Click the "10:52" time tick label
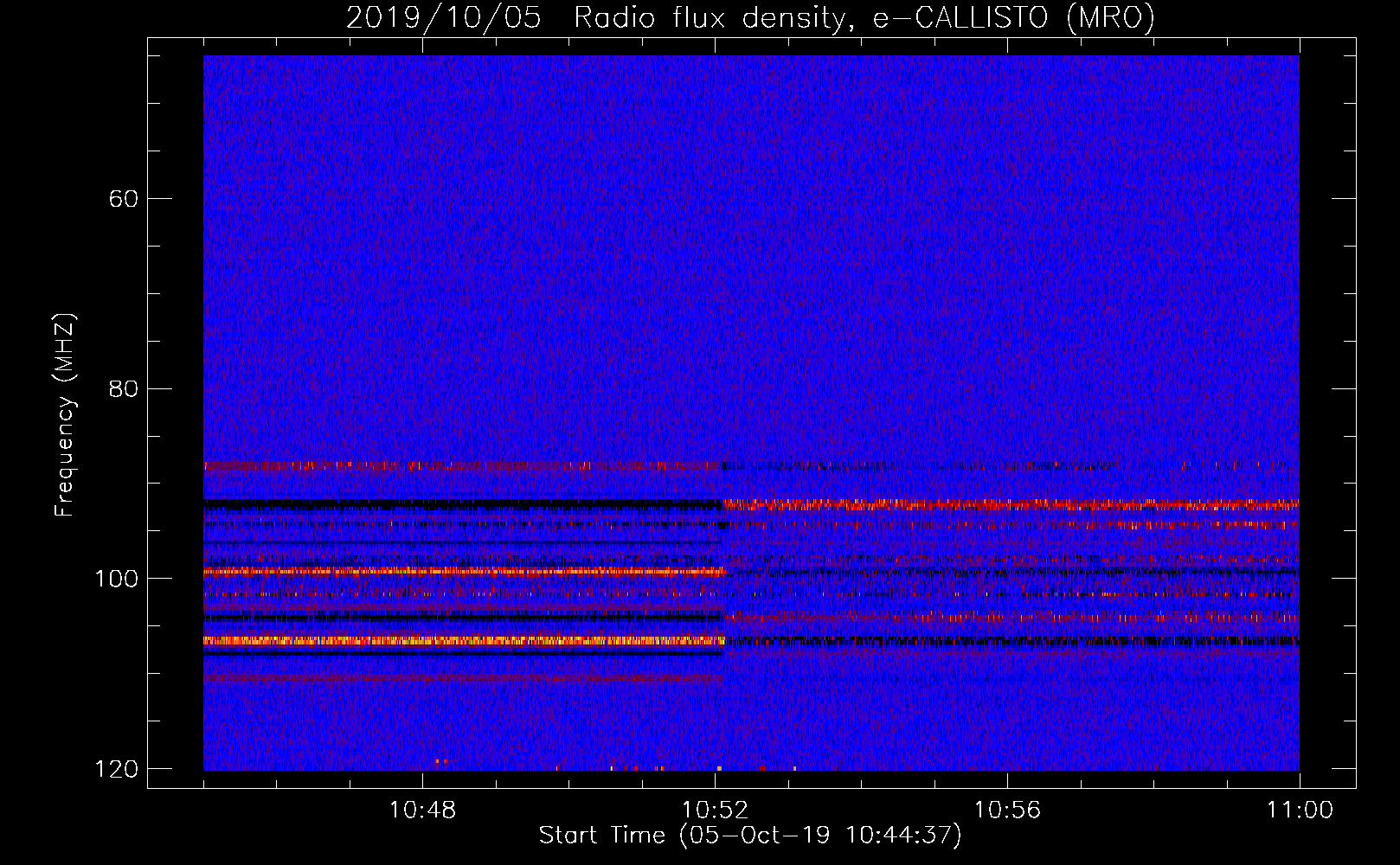The width and height of the screenshot is (1400, 865). pyautogui.click(x=715, y=811)
